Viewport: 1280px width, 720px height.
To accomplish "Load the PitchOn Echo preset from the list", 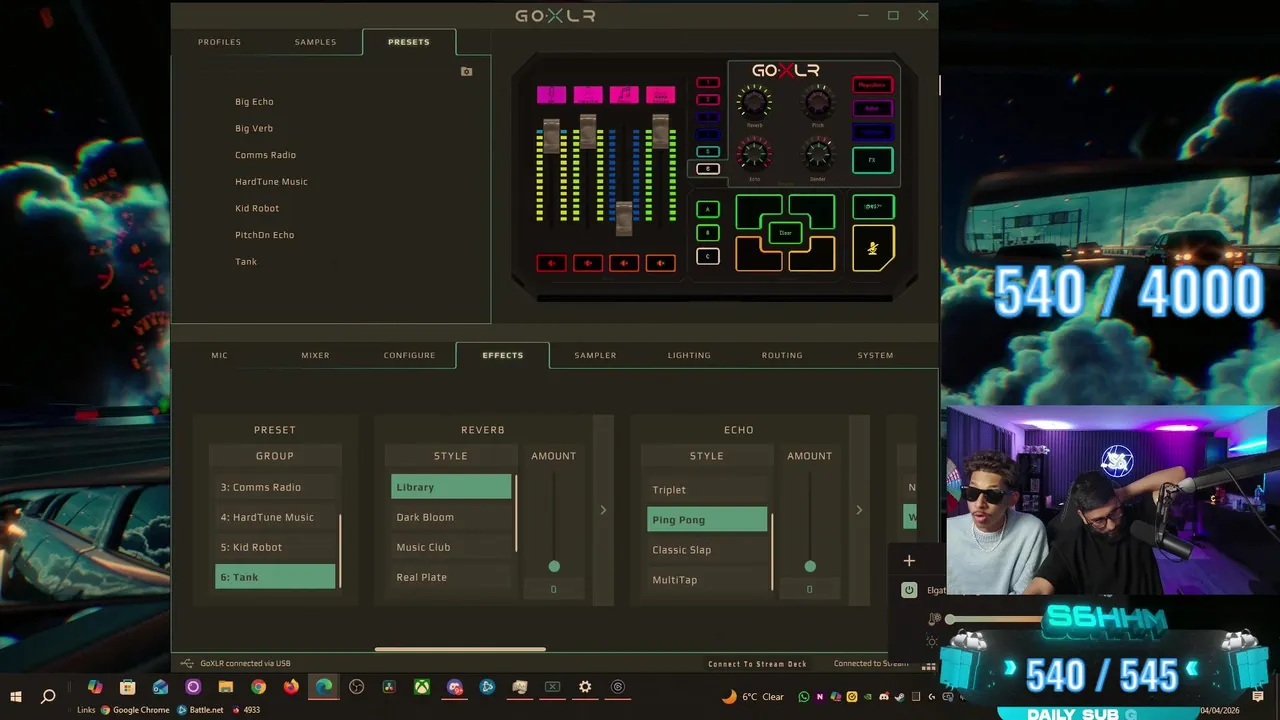I will (264, 235).
